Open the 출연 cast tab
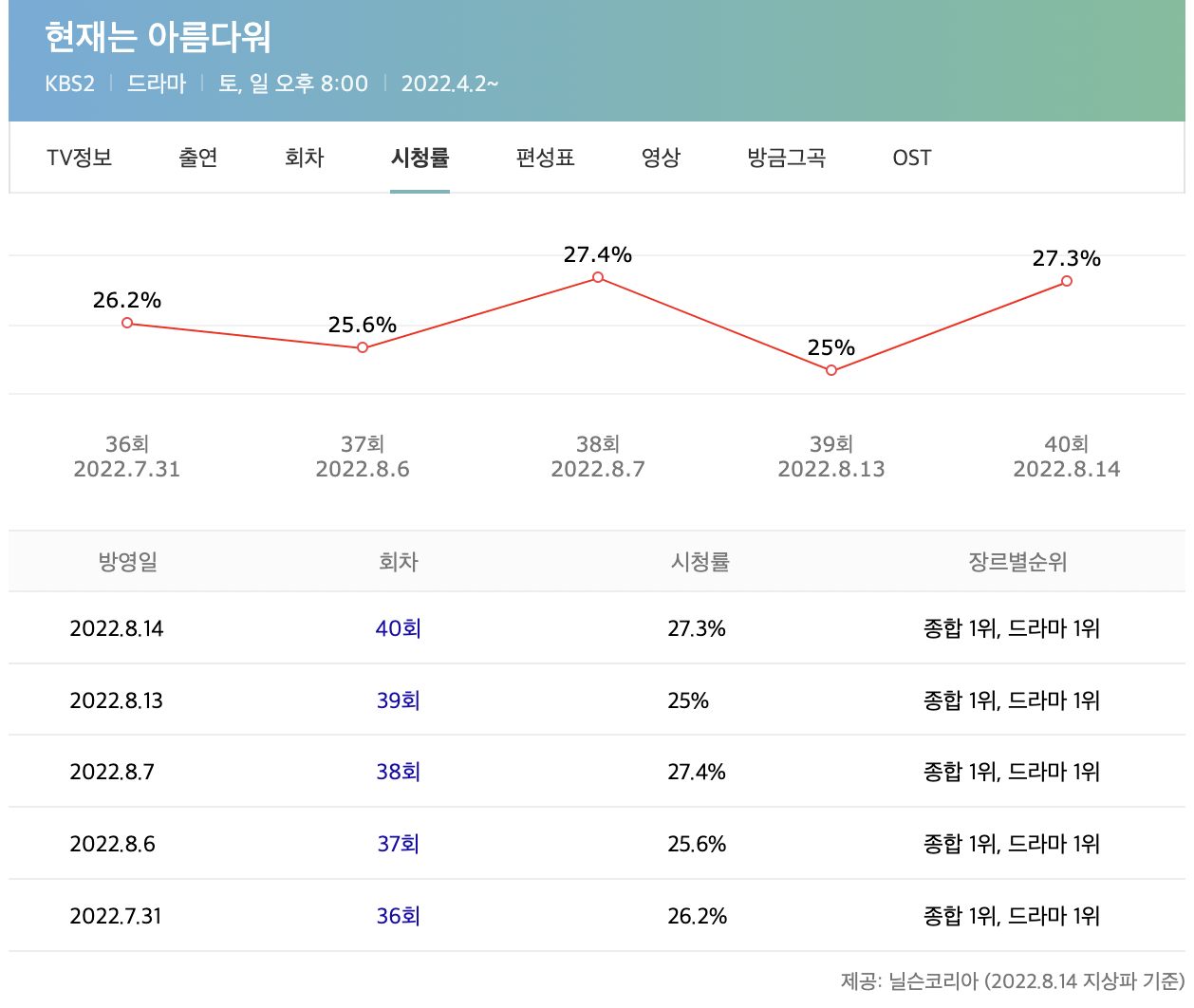Screen dimensions: 1194x1008 click(x=197, y=159)
